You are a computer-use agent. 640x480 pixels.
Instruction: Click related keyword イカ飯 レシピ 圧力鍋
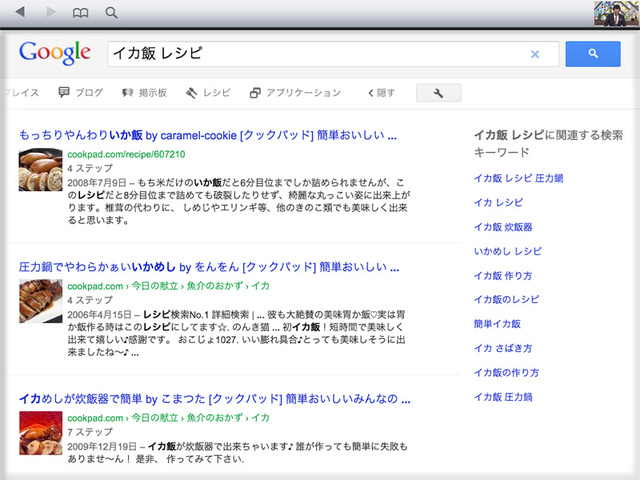coord(519,178)
